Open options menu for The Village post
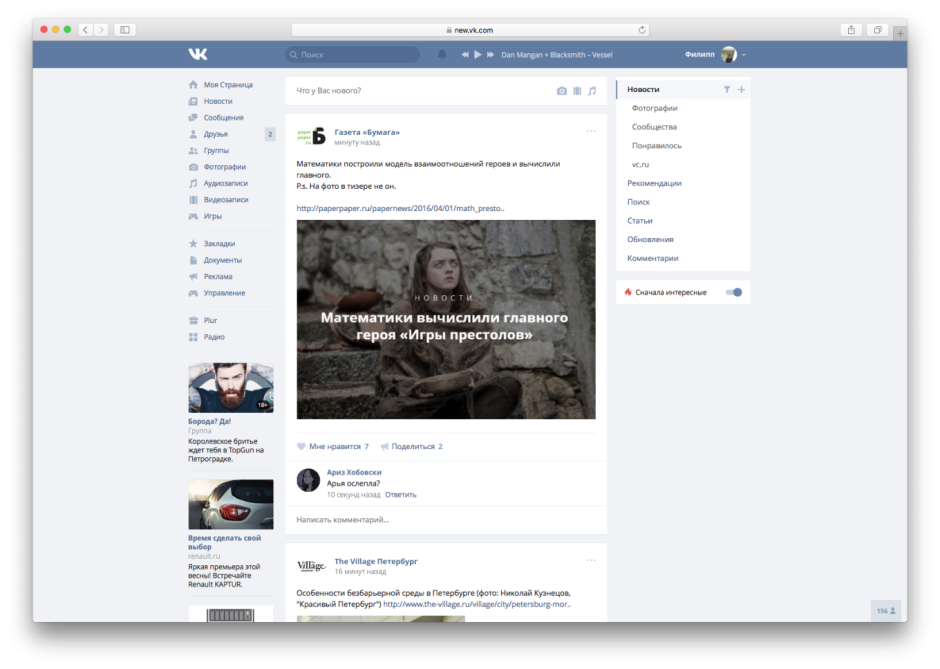Screen dimensions: 940x669 point(591,560)
